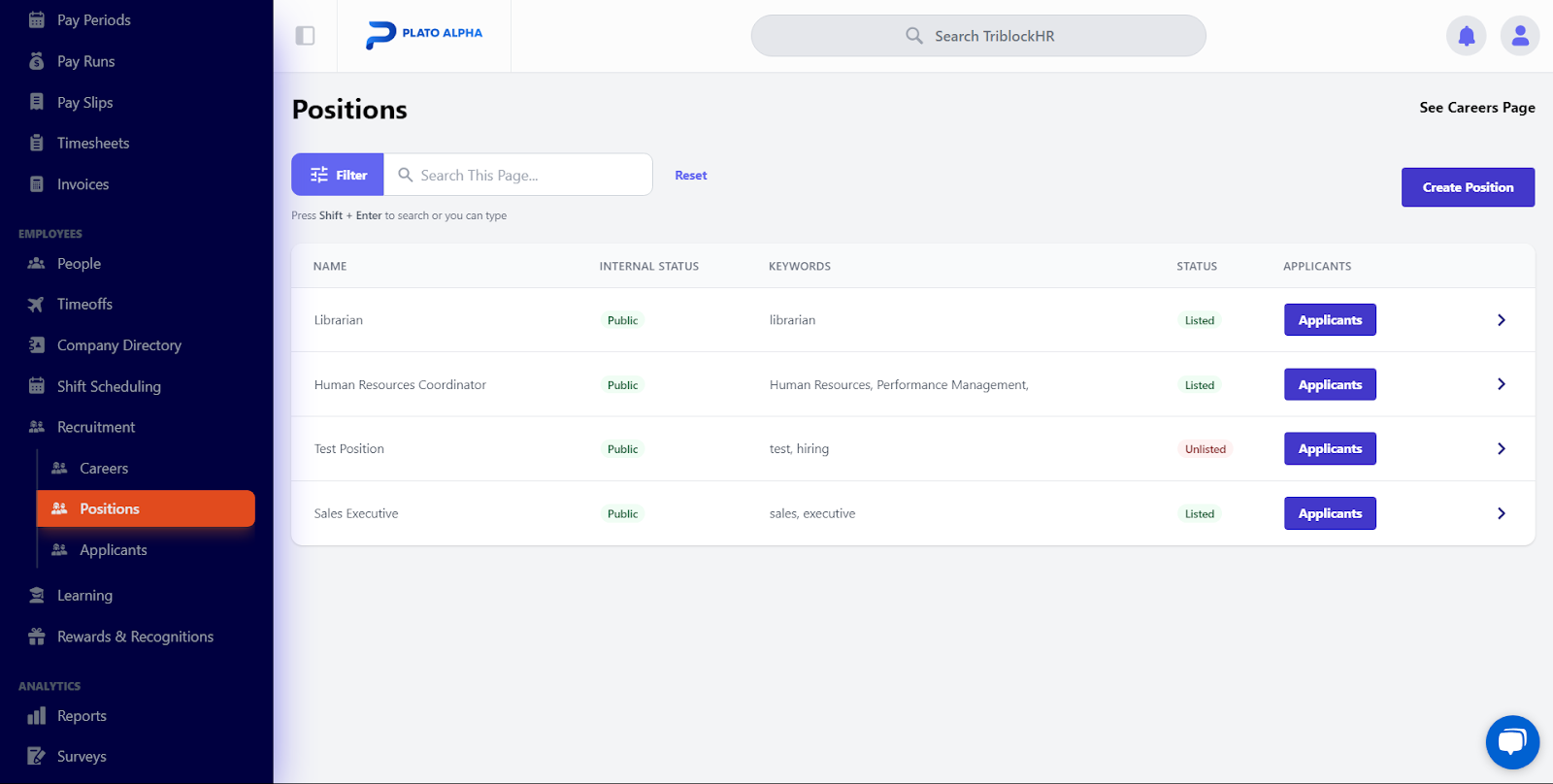Reset the search filters
The width and height of the screenshot is (1553, 784).
tap(691, 176)
